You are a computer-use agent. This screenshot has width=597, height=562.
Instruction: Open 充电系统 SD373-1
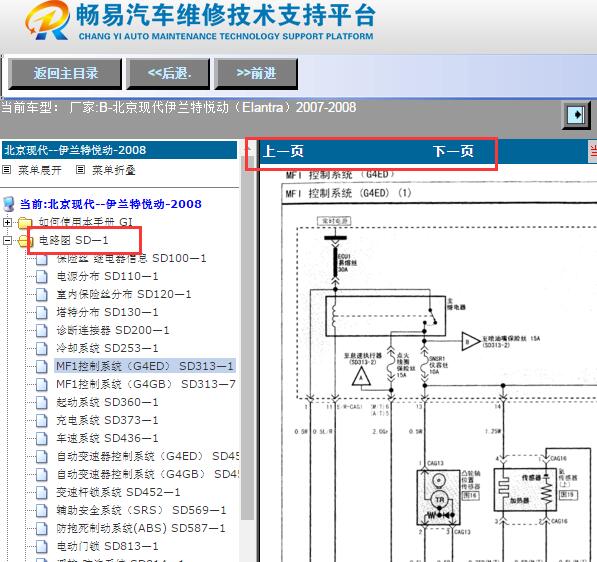107,420
